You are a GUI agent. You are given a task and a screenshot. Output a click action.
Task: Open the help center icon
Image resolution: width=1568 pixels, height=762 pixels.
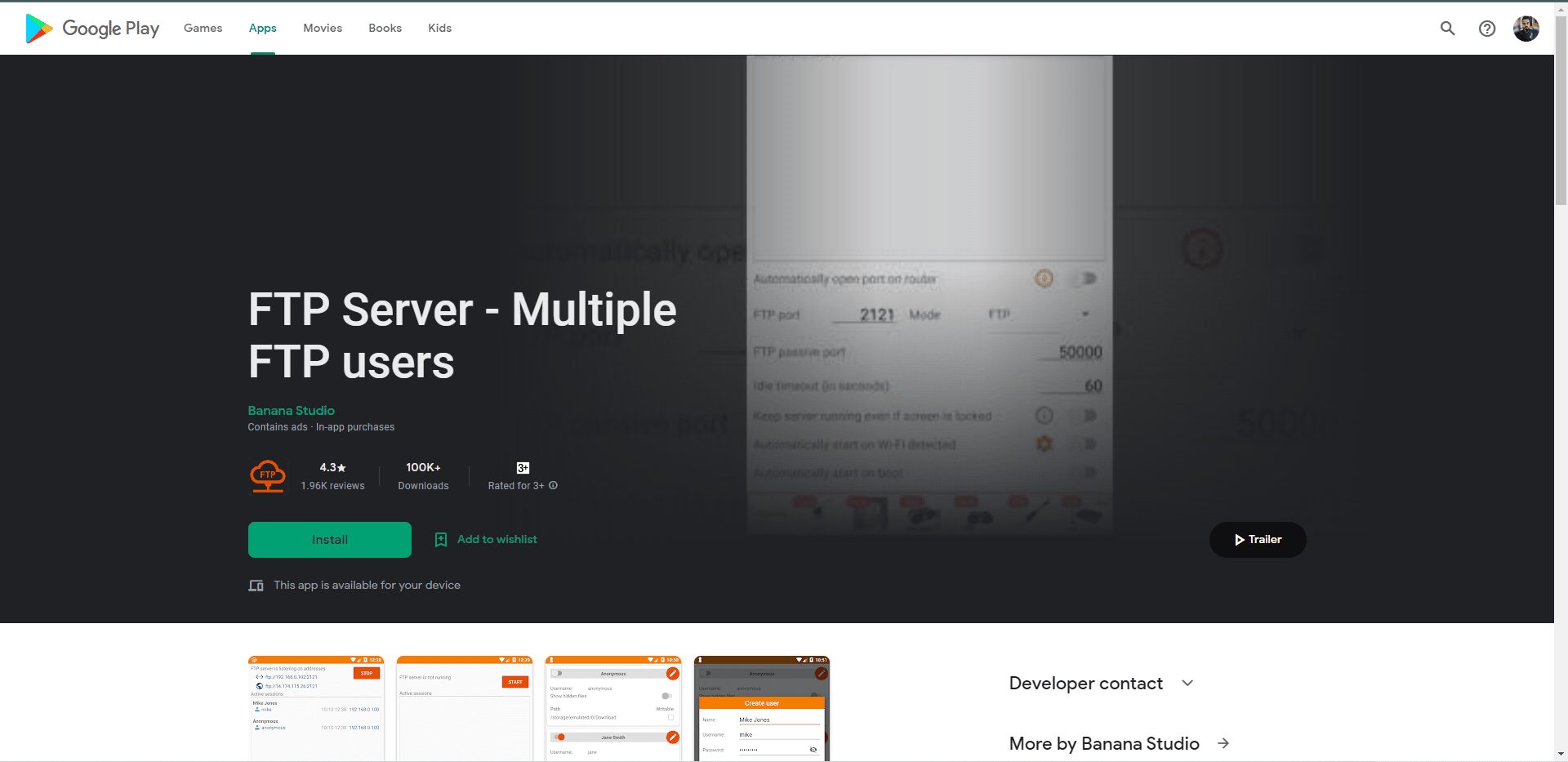click(x=1487, y=29)
